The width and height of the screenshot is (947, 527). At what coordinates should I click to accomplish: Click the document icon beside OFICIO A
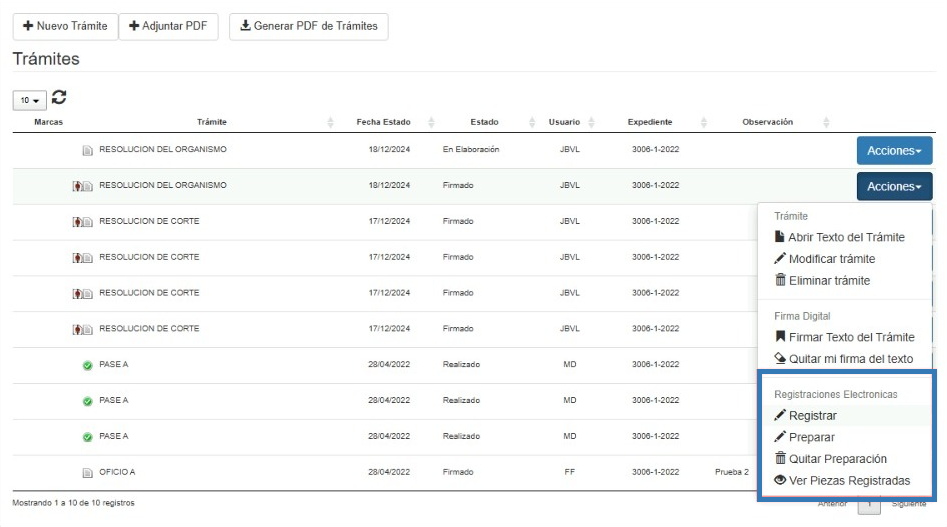87,472
